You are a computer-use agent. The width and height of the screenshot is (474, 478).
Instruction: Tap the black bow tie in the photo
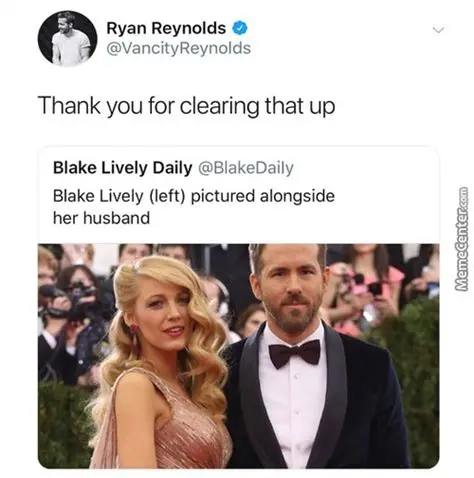pyautogui.click(x=294, y=354)
